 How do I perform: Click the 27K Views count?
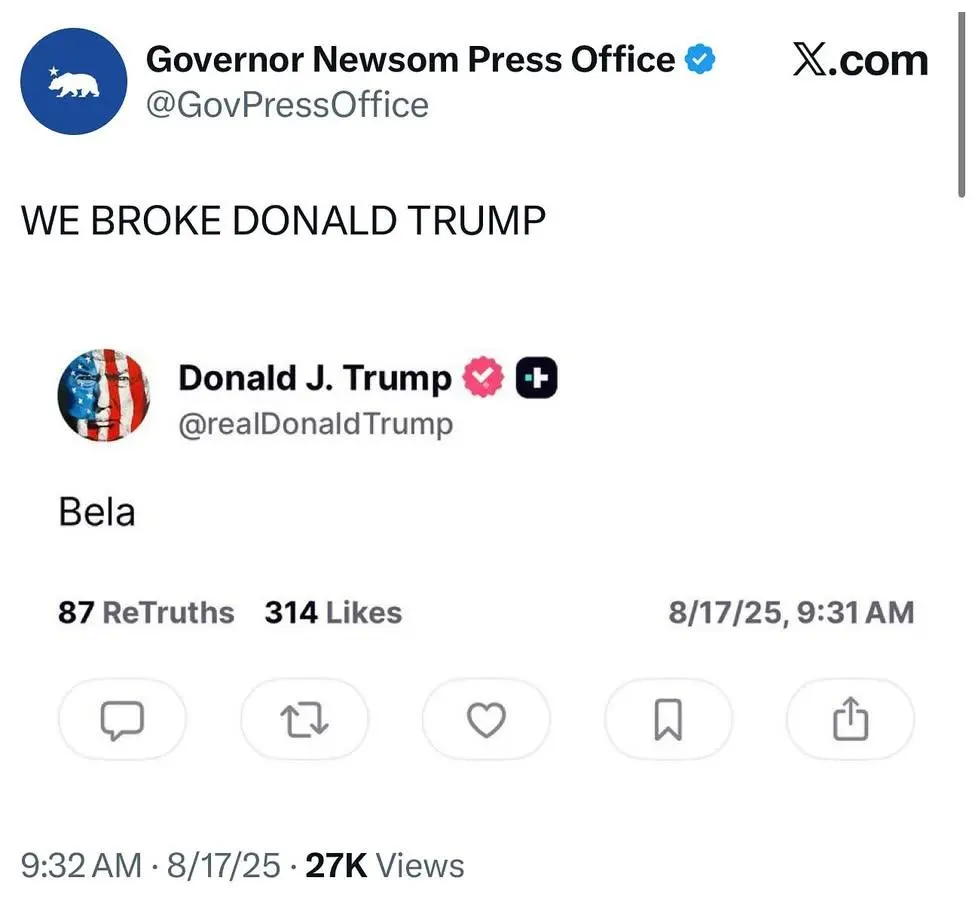[x=385, y=865]
